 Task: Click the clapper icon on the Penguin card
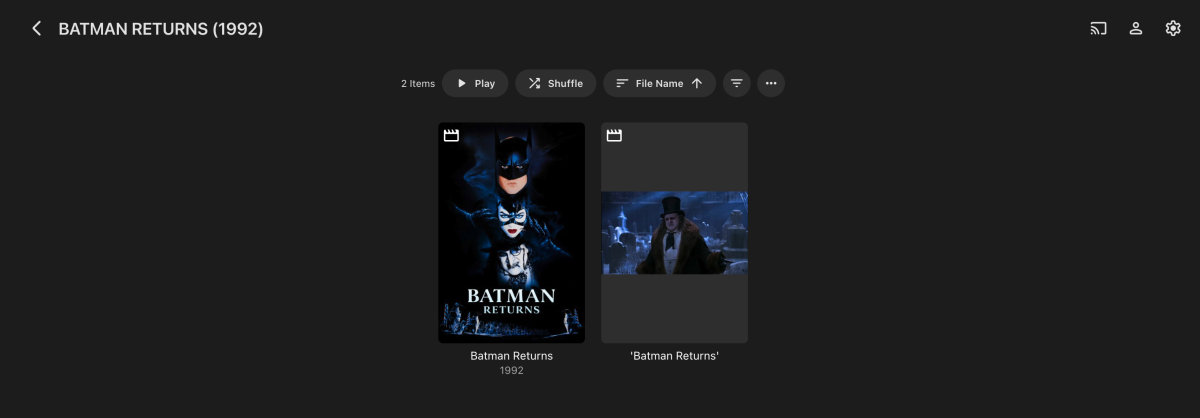614,135
